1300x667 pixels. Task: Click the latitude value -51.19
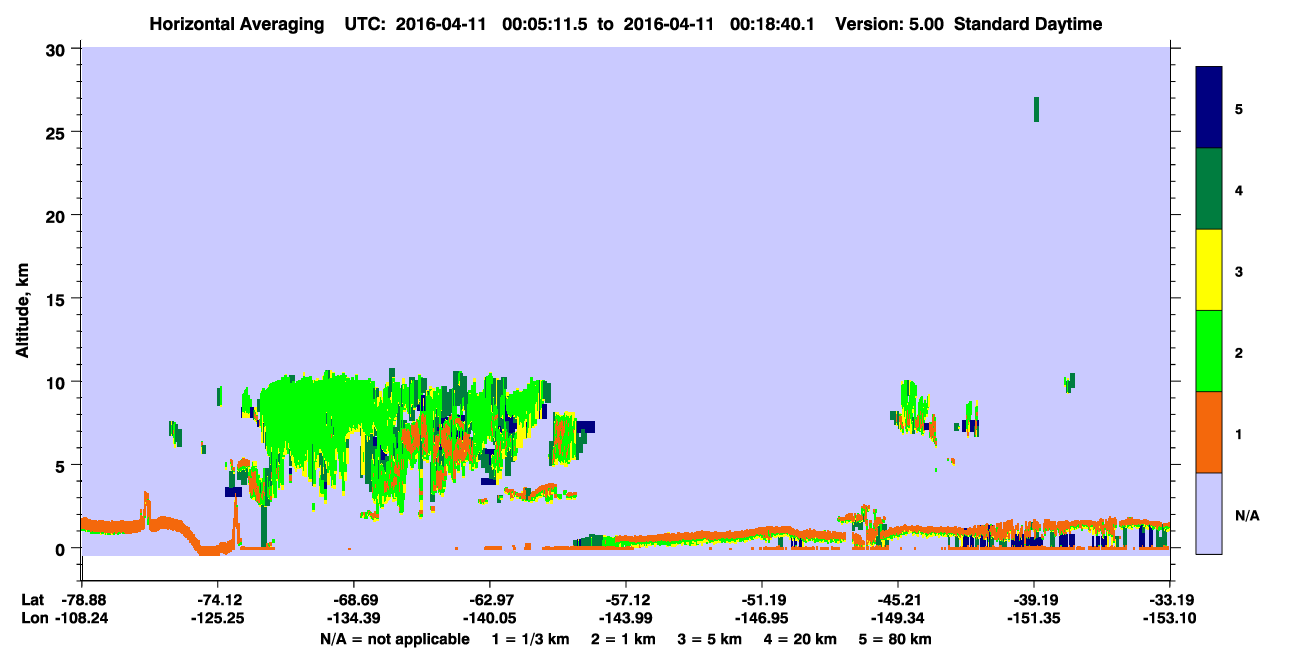pos(761,600)
